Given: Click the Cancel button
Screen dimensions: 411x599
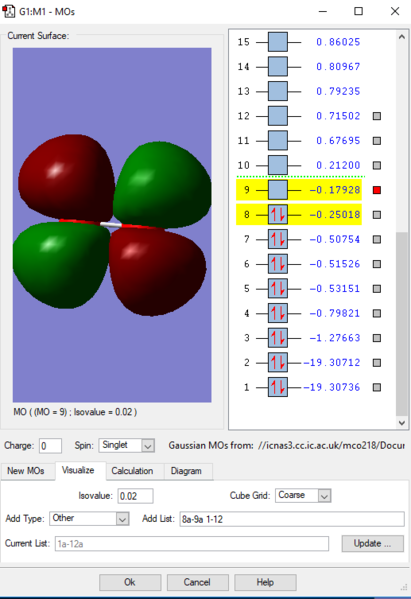Looking at the screenshot, I should coord(197,582).
